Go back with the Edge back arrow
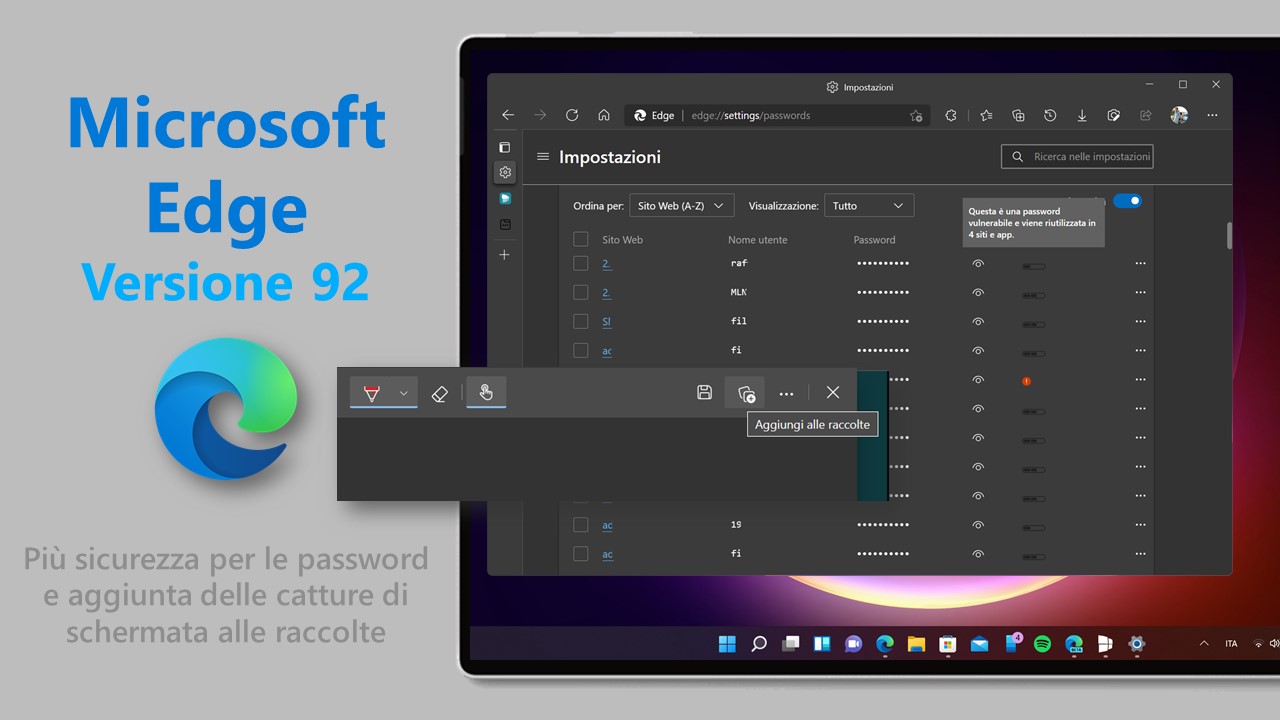 click(508, 115)
